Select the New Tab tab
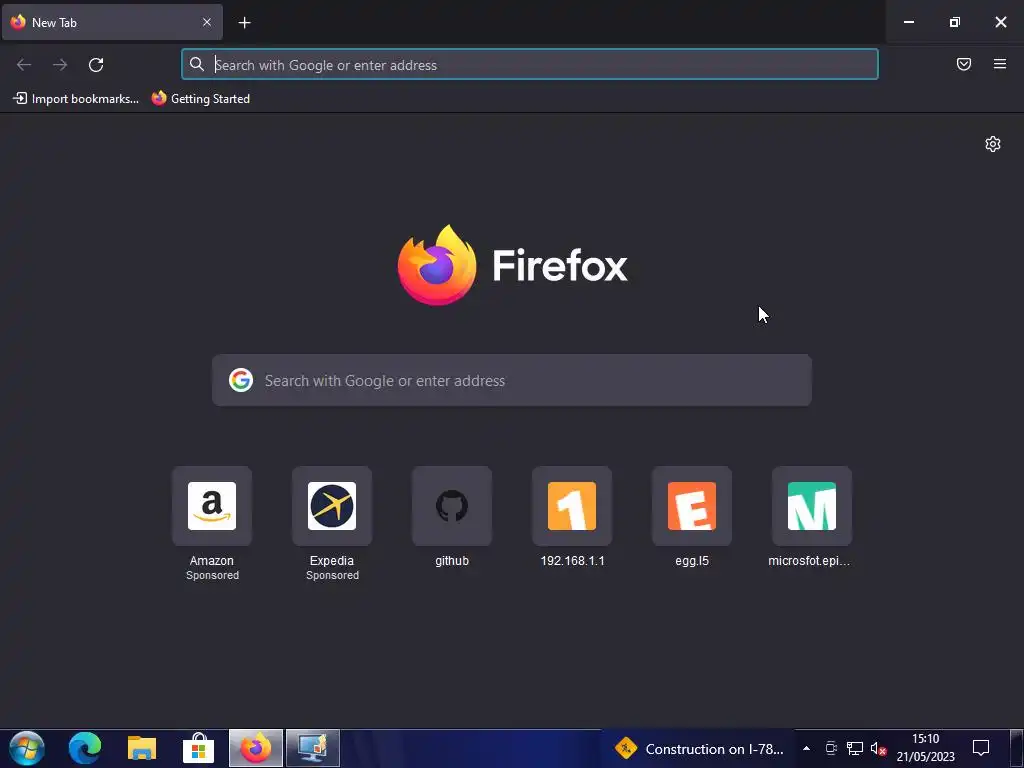 coord(112,22)
